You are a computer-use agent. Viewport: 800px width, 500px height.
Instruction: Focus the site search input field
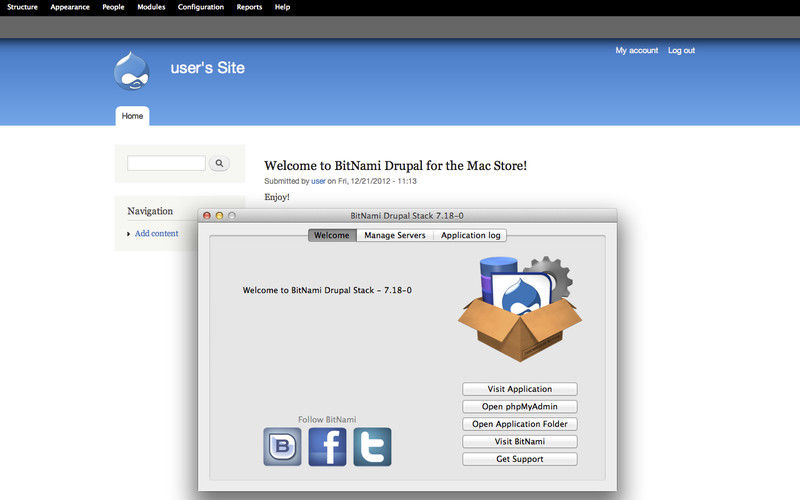(x=166, y=163)
